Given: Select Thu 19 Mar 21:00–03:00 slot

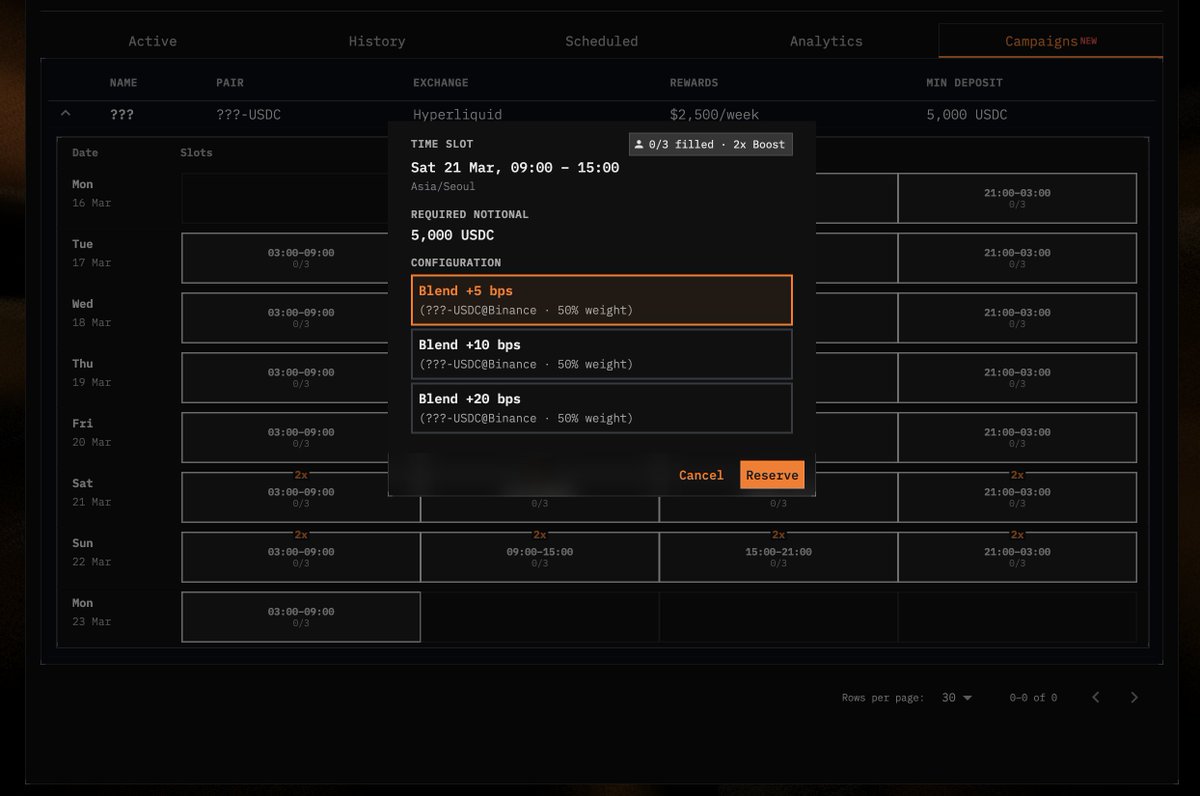Looking at the screenshot, I should [x=1017, y=378].
